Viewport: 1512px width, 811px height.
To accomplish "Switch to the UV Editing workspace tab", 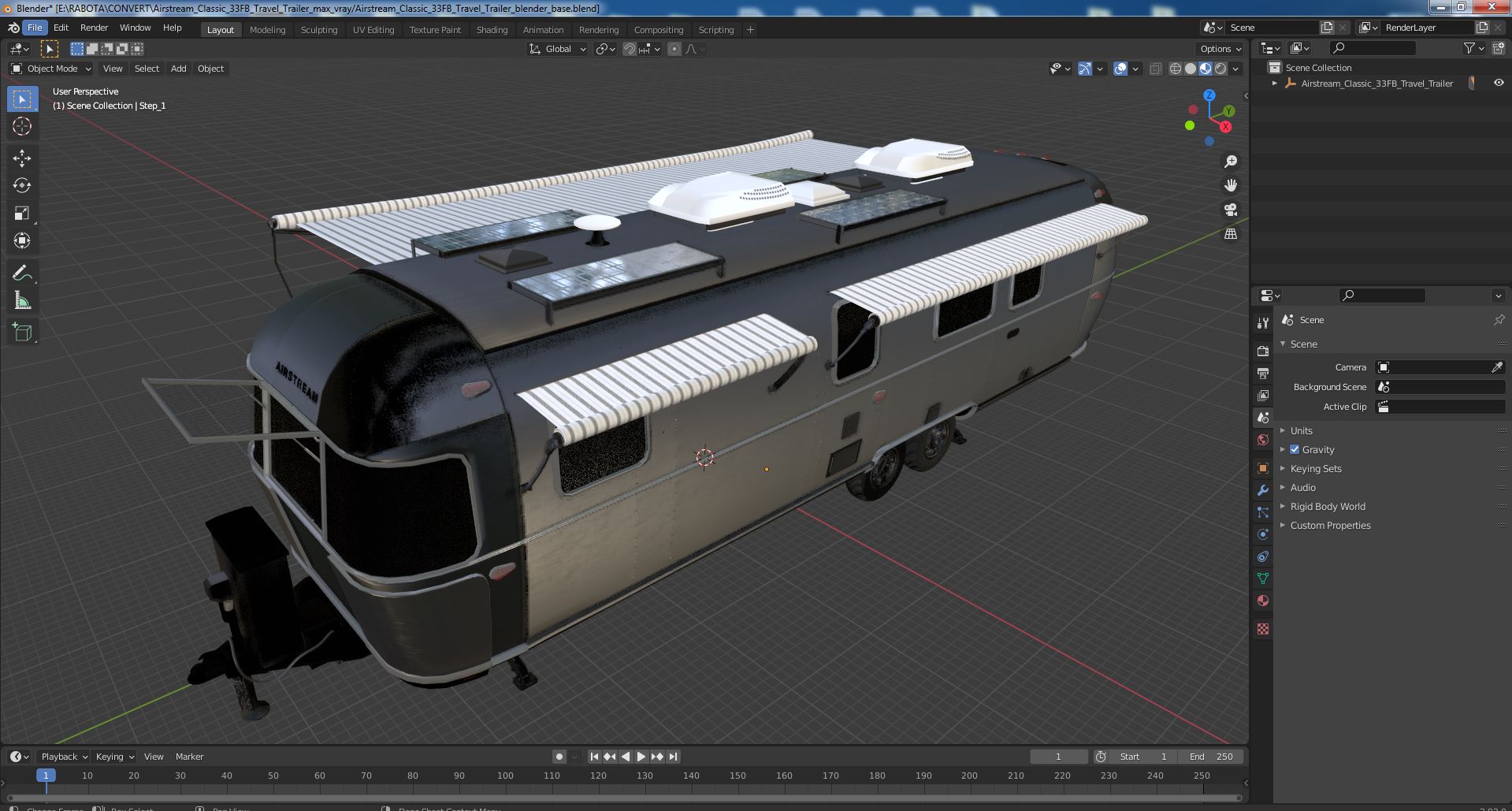I will [x=373, y=30].
